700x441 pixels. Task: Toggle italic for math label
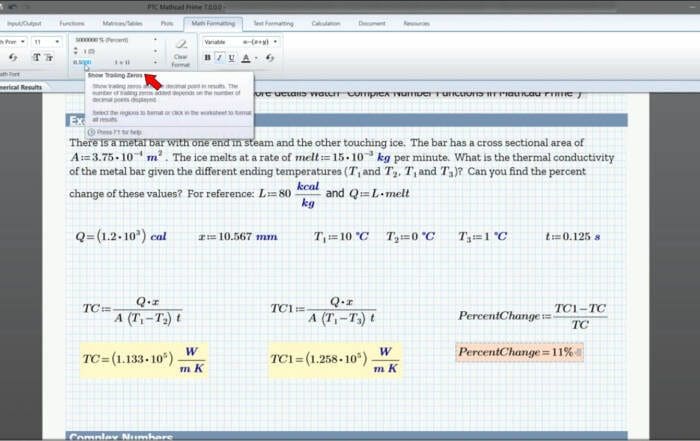[219, 58]
